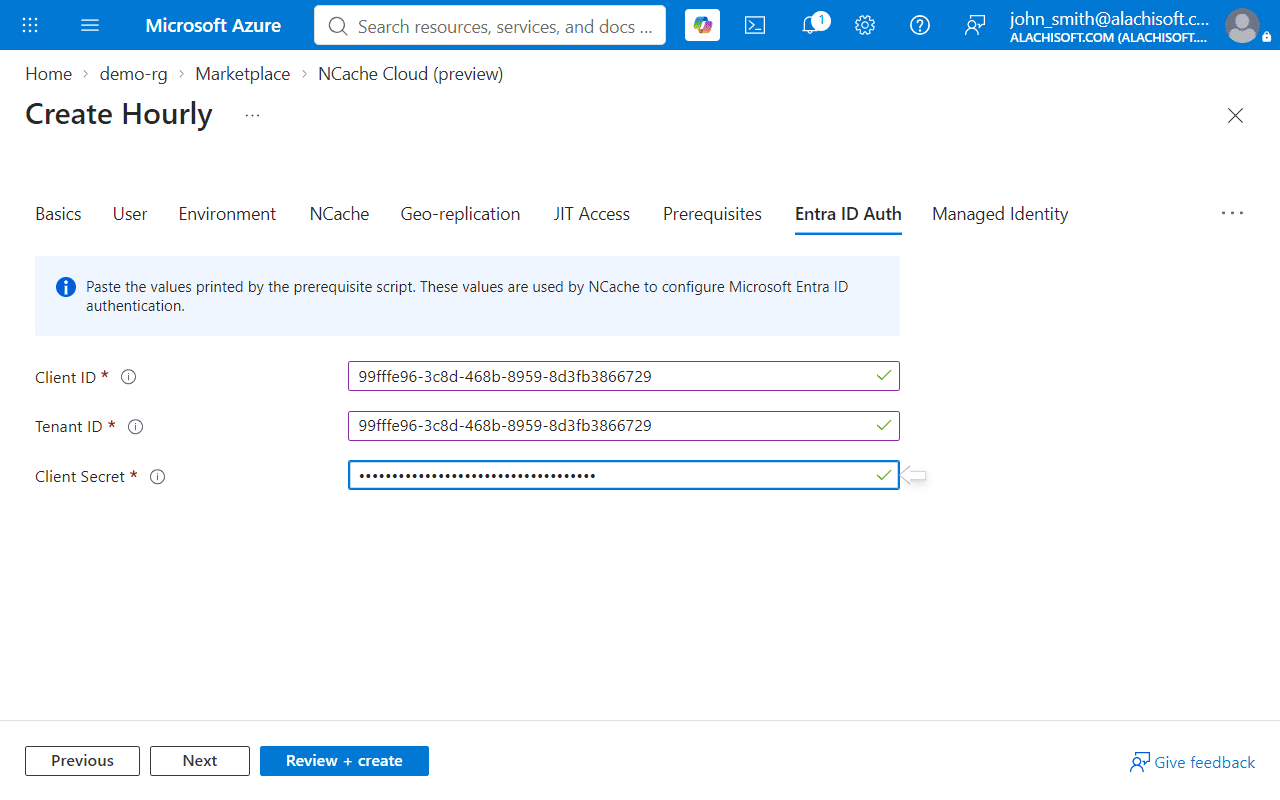Show info tooltip for Client Secret
Viewport: 1280px width, 800px height.
(x=157, y=477)
